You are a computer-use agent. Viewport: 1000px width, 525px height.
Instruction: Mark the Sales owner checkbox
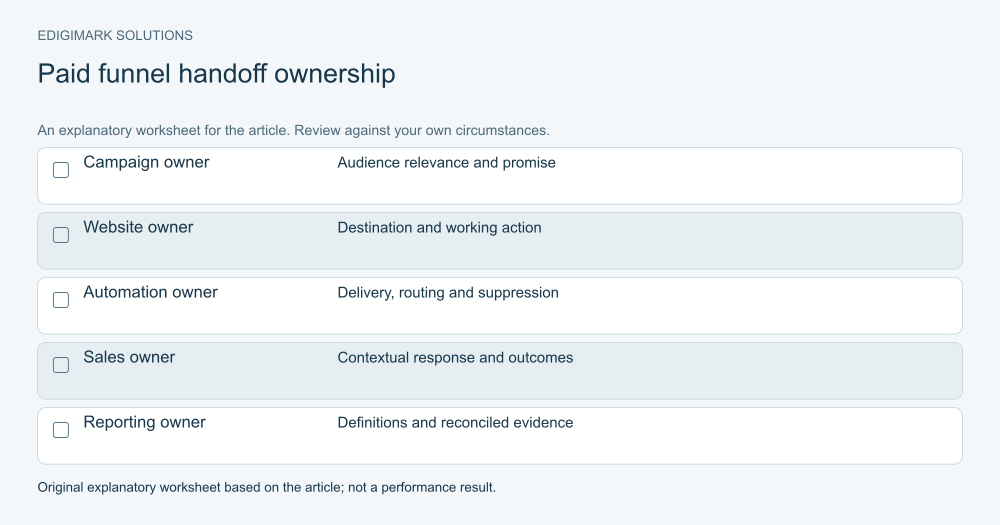tap(61, 365)
